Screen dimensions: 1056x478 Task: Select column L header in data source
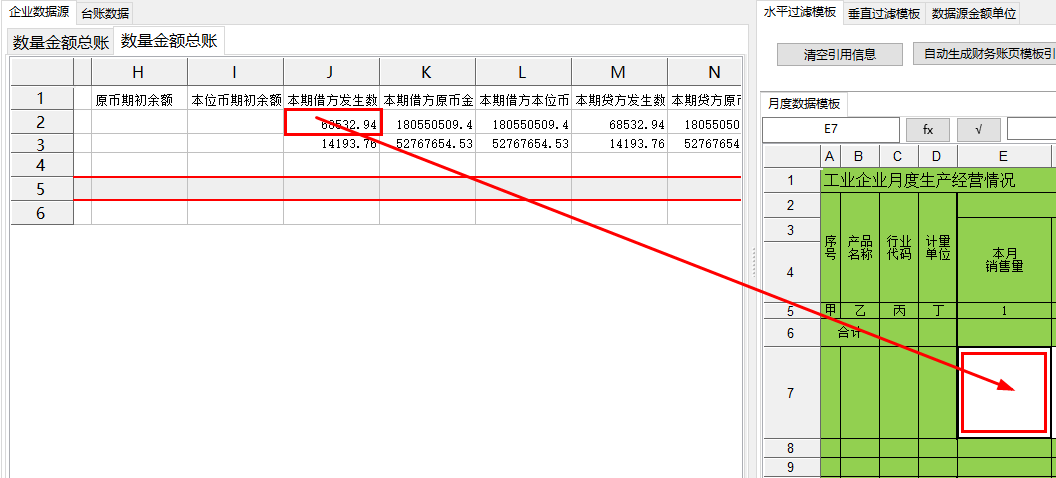[523, 72]
